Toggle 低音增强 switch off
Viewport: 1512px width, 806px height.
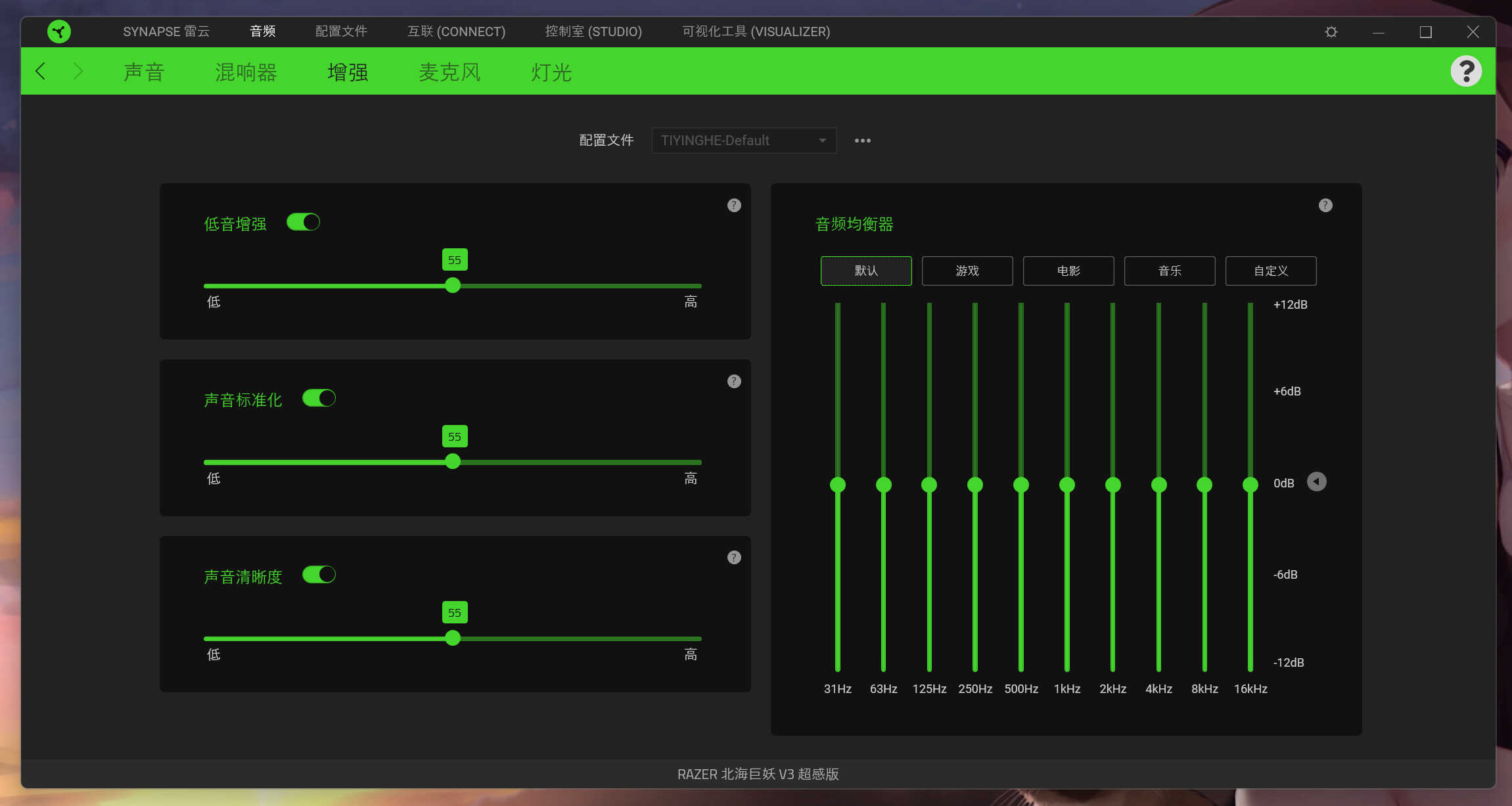303,222
